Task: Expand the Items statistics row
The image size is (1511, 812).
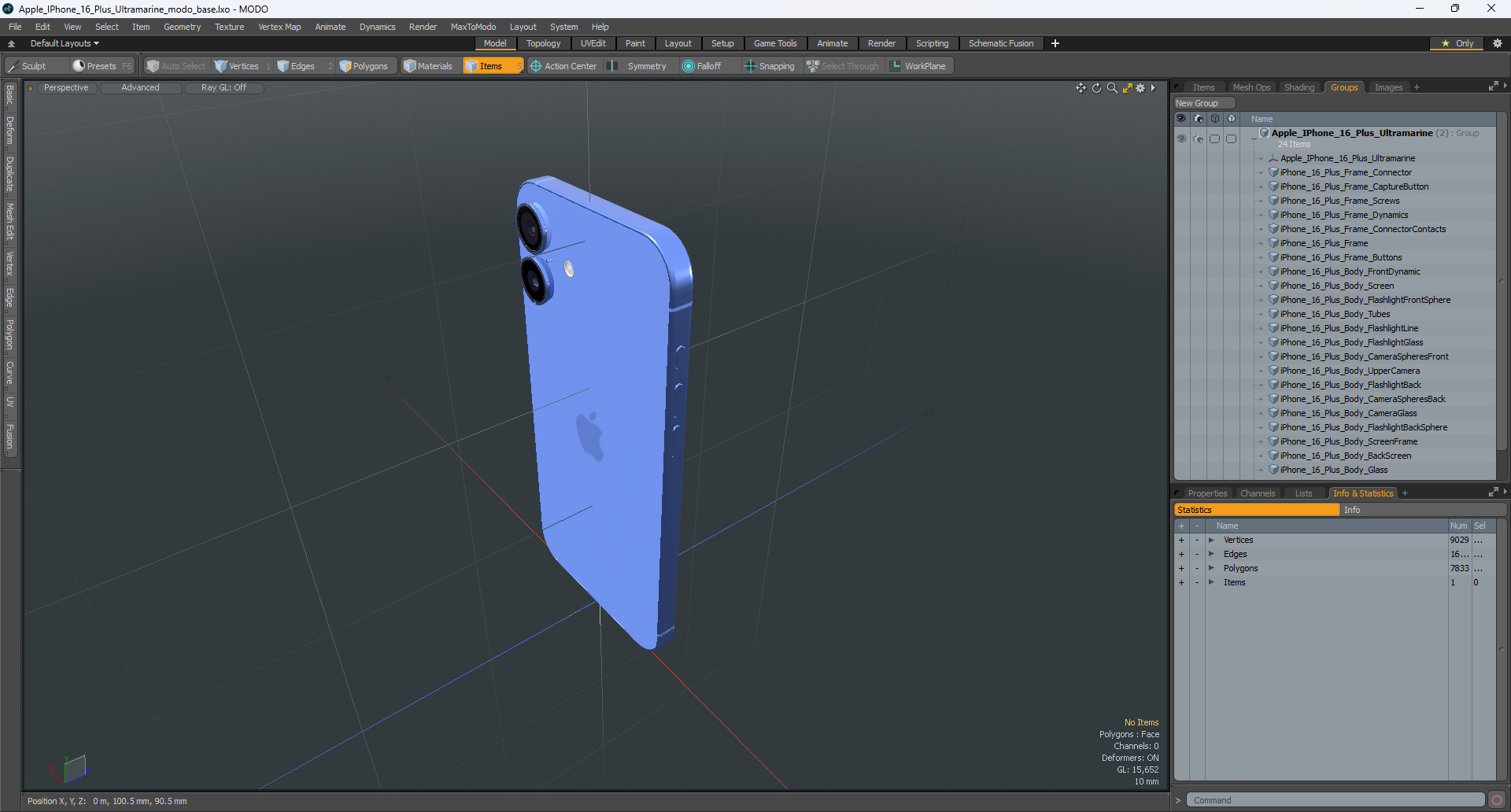Action: (x=1211, y=582)
